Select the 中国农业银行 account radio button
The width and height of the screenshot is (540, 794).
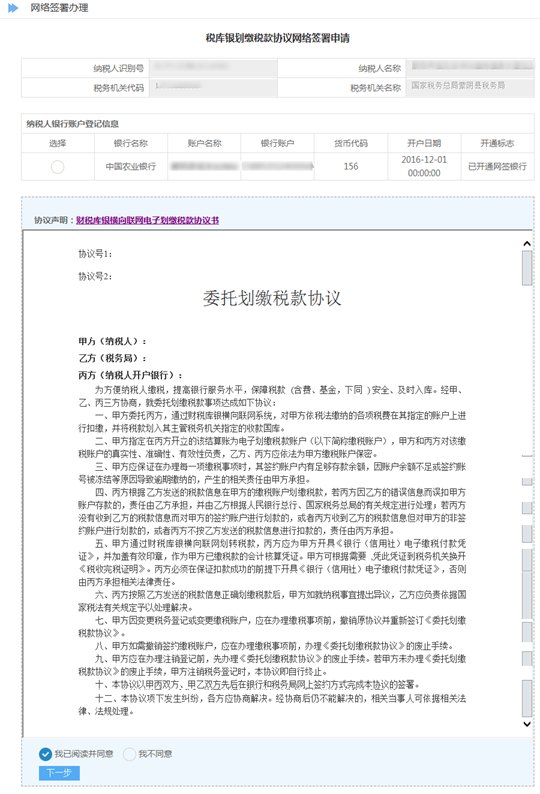point(57,167)
